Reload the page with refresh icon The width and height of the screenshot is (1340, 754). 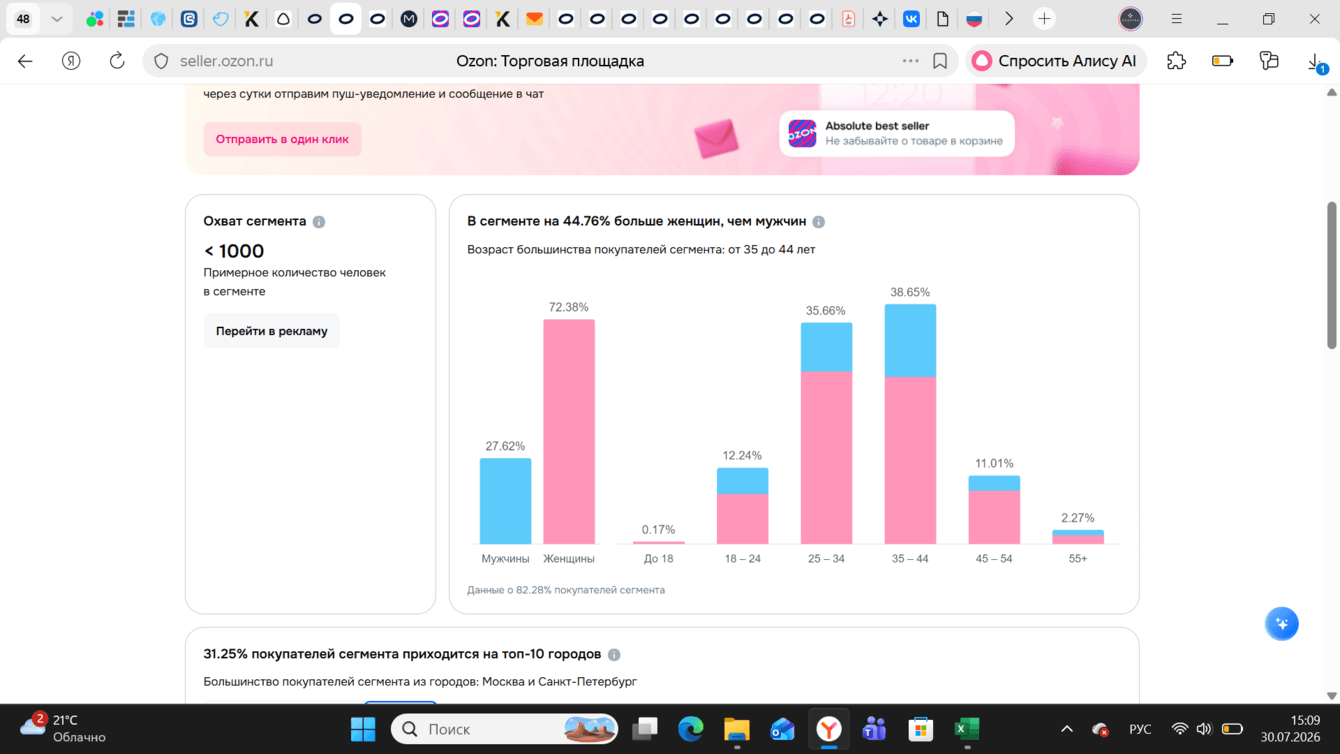117,61
